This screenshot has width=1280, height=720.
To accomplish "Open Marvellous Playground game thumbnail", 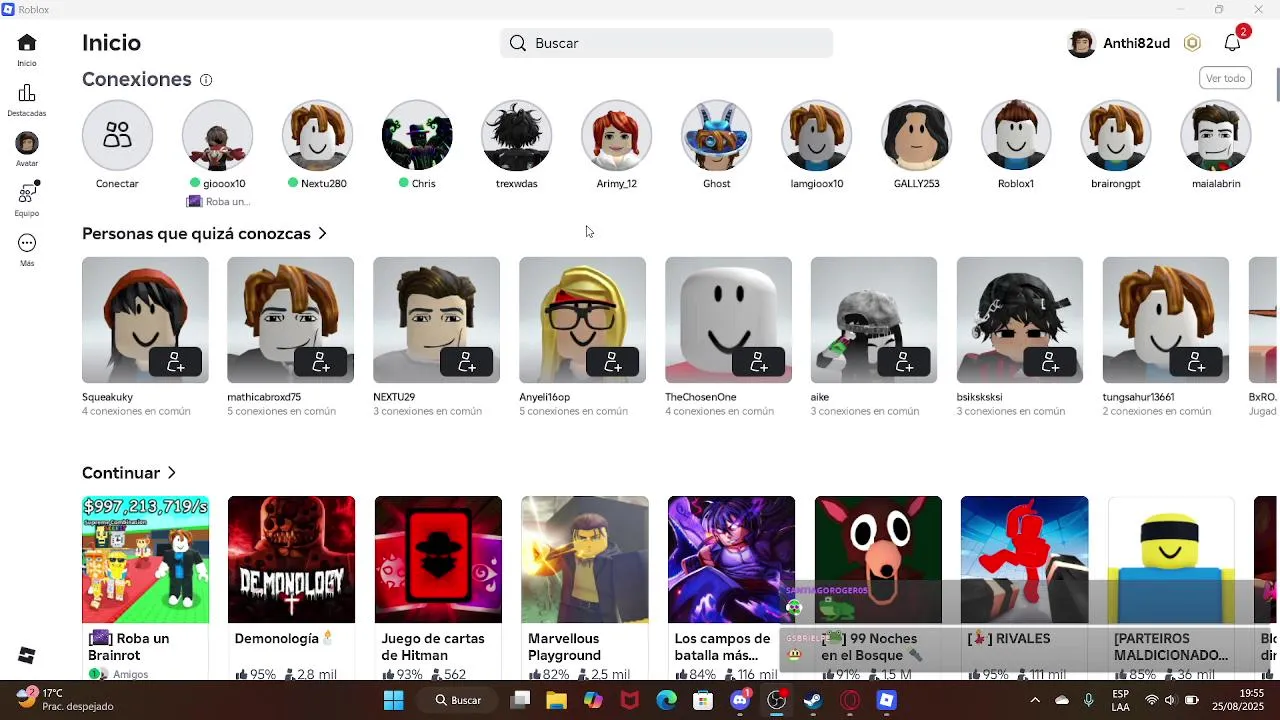I will click(585, 560).
